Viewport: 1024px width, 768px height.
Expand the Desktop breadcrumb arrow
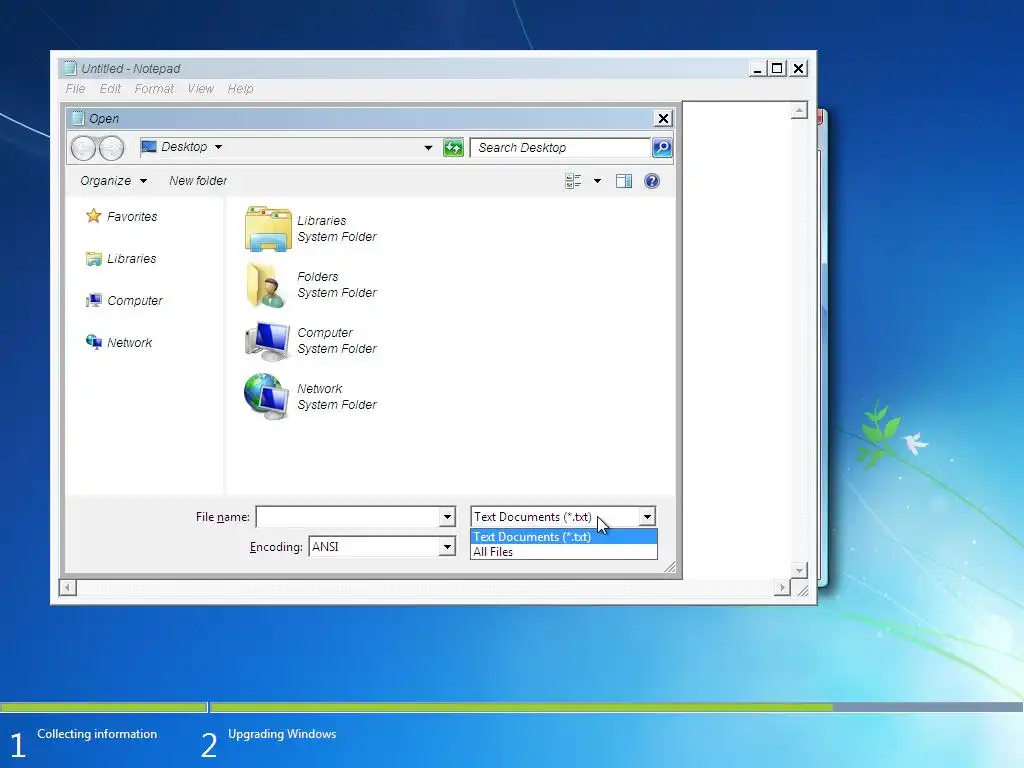click(x=218, y=147)
